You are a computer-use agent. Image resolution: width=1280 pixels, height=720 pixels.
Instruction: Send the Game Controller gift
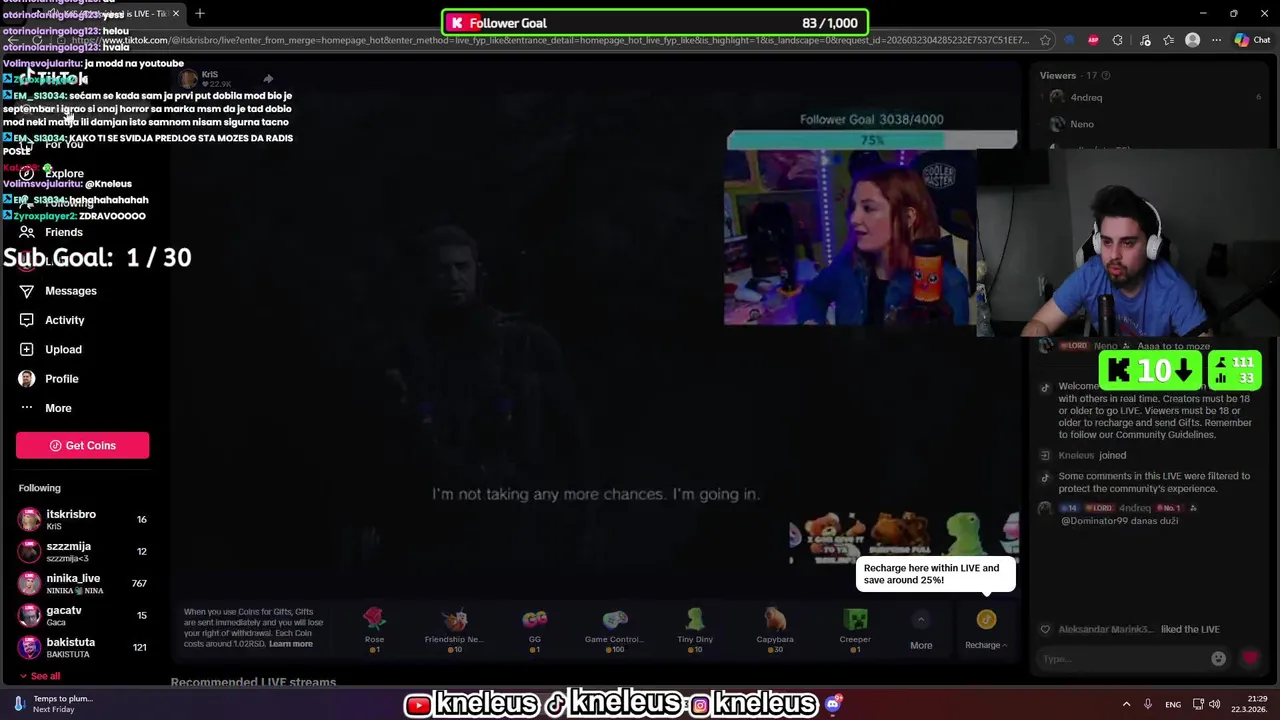click(615, 630)
